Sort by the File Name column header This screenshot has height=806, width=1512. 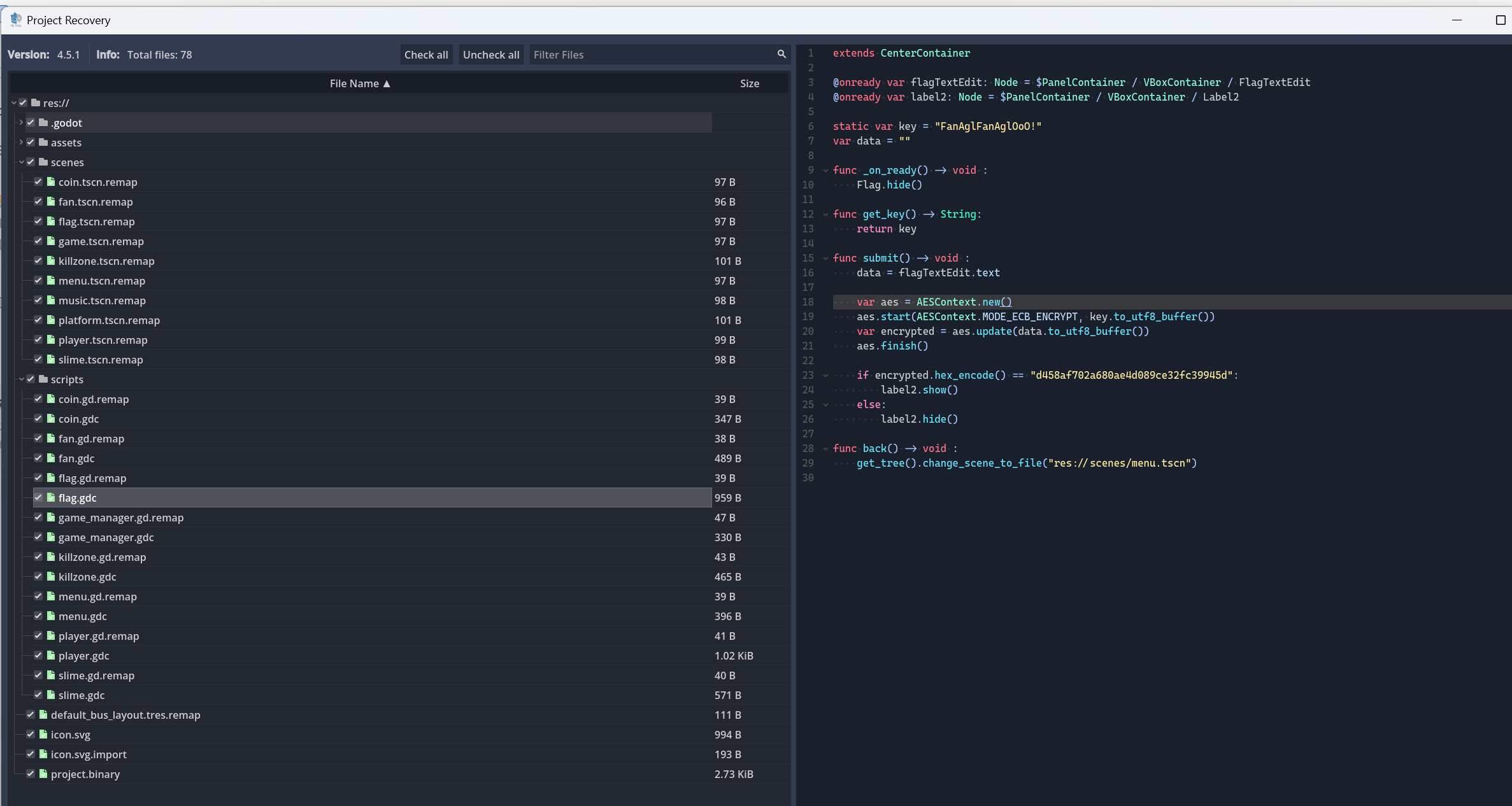tap(360, 83)
